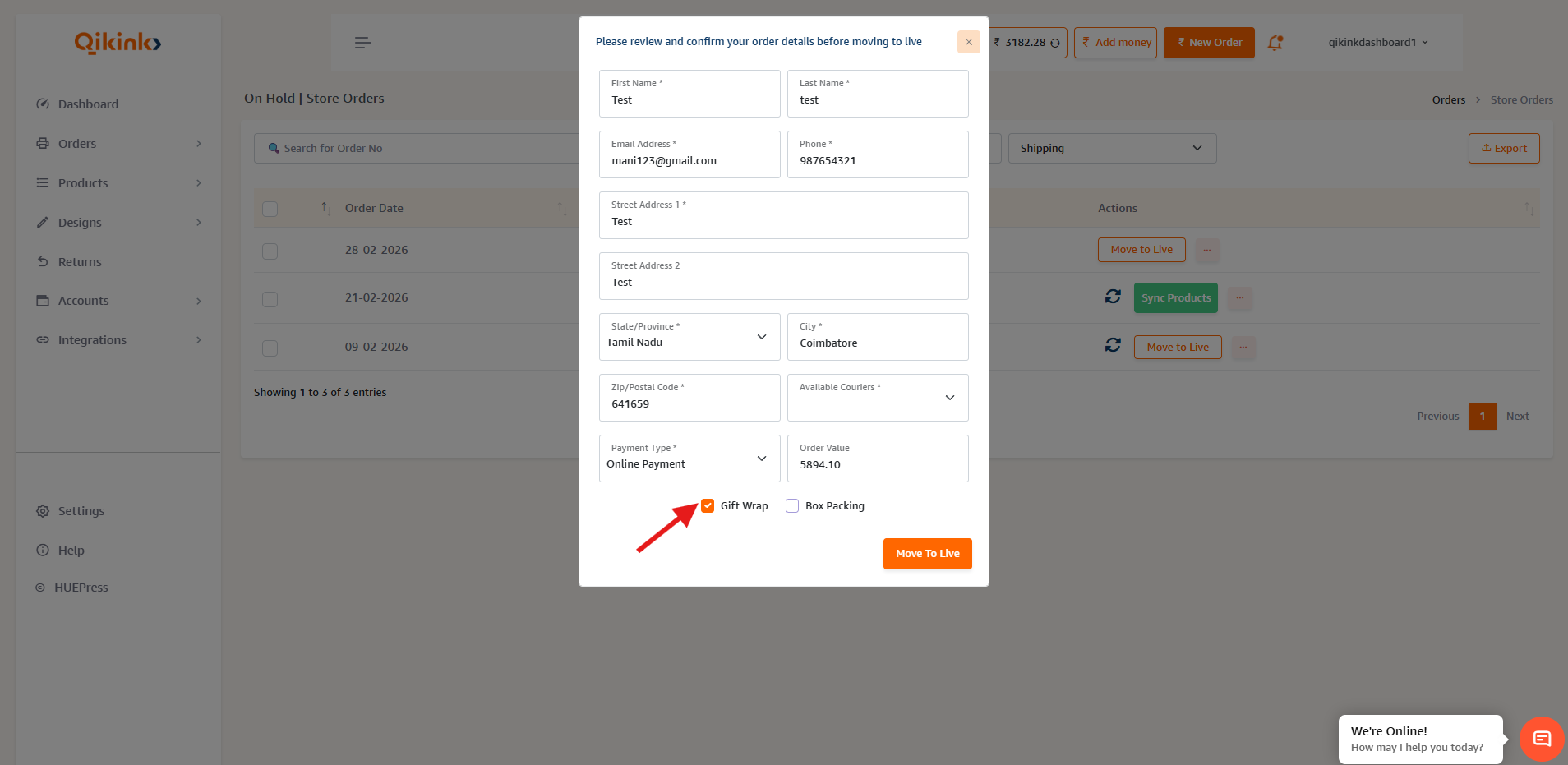This screenshot has height=765, width=1568.
Task: Enable the Box Packing checkbox
Action: pos(792,506)
